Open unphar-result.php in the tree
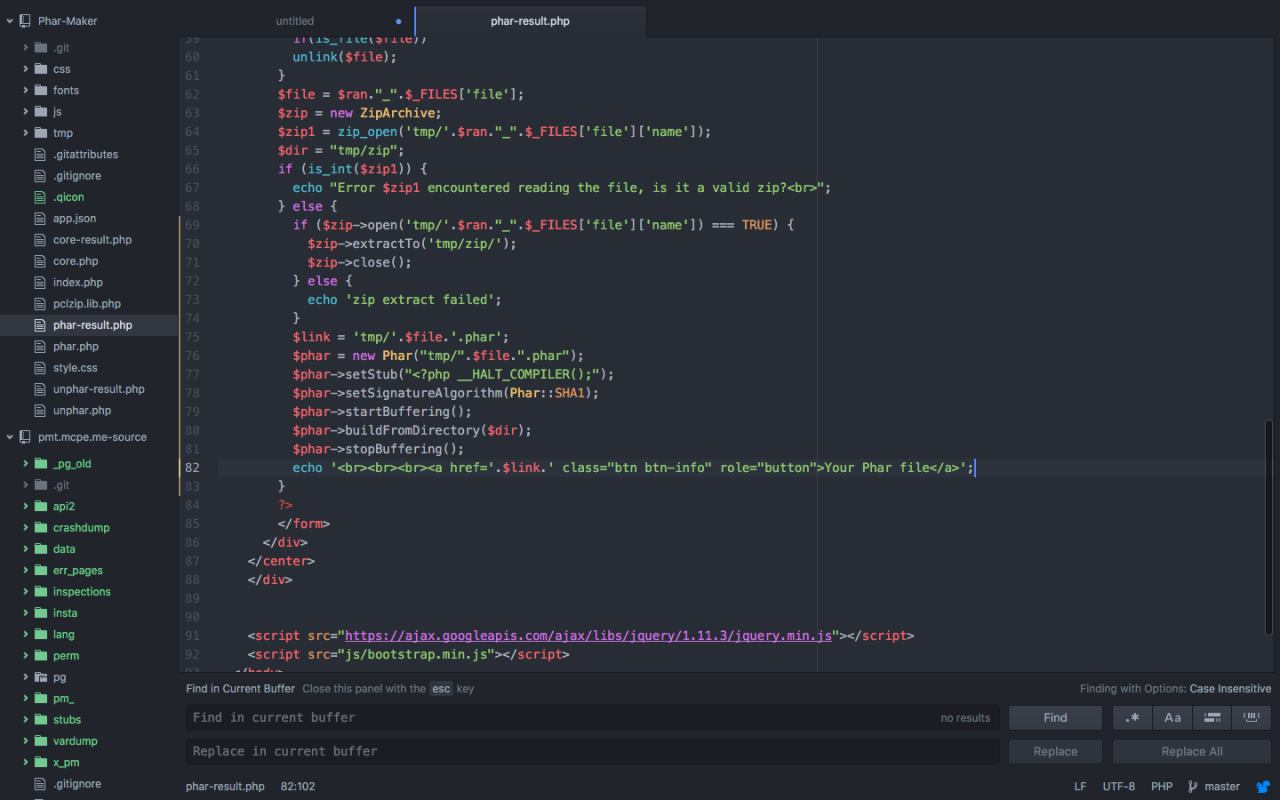The height and width of the screenshot is (800, 1280). coord(99,389)
